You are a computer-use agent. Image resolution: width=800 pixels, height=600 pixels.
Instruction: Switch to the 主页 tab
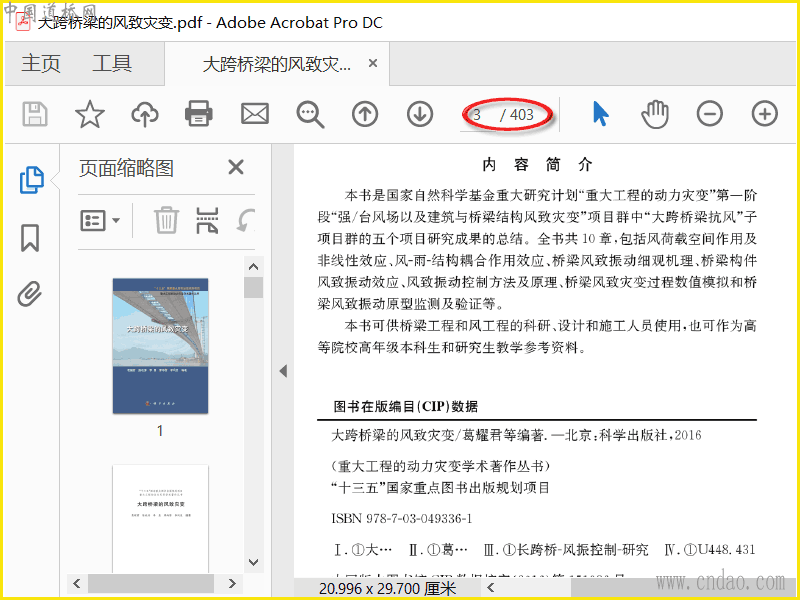[x=41, y=64]
